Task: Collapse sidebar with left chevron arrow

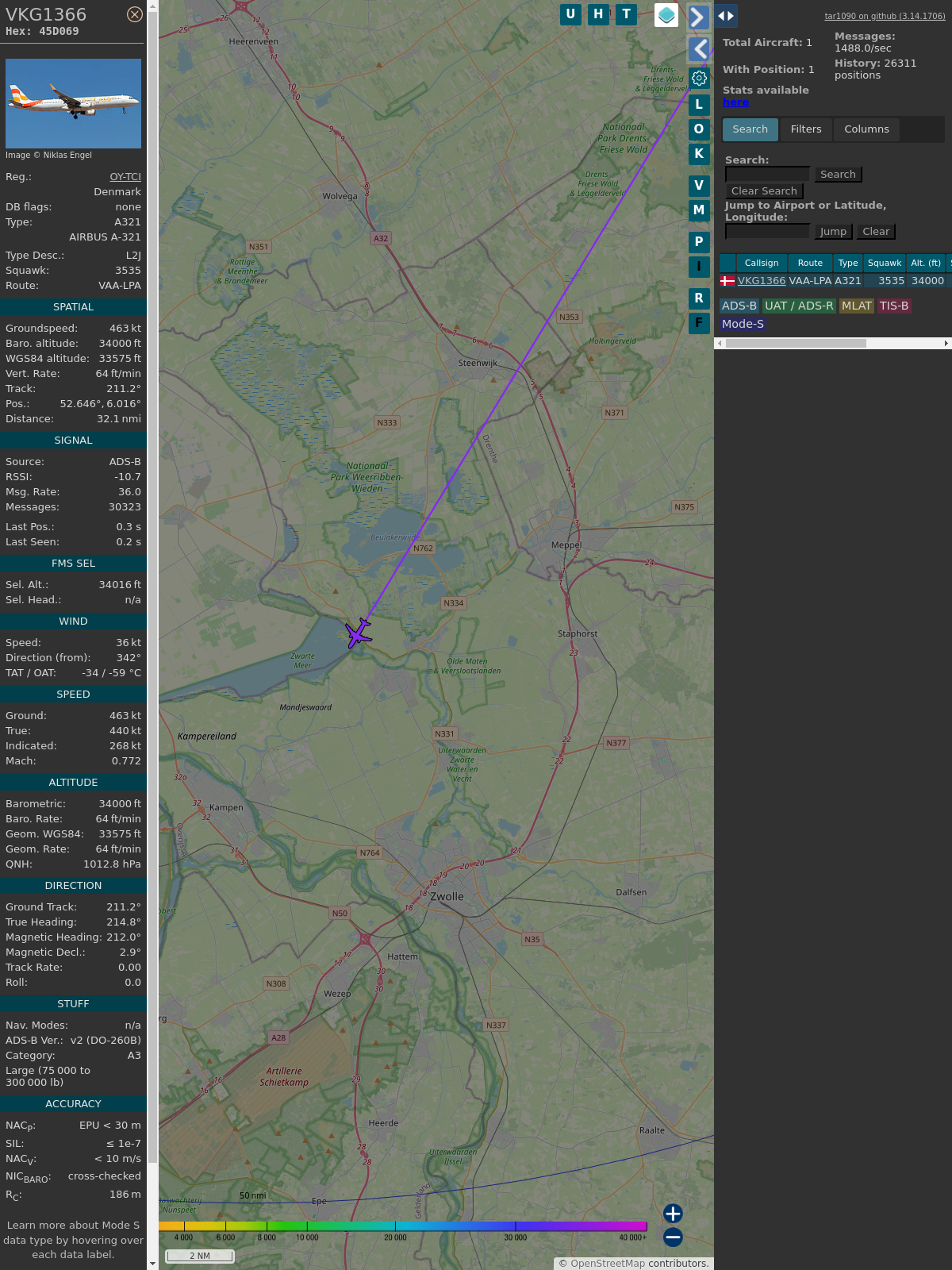Action: point(699,48)
